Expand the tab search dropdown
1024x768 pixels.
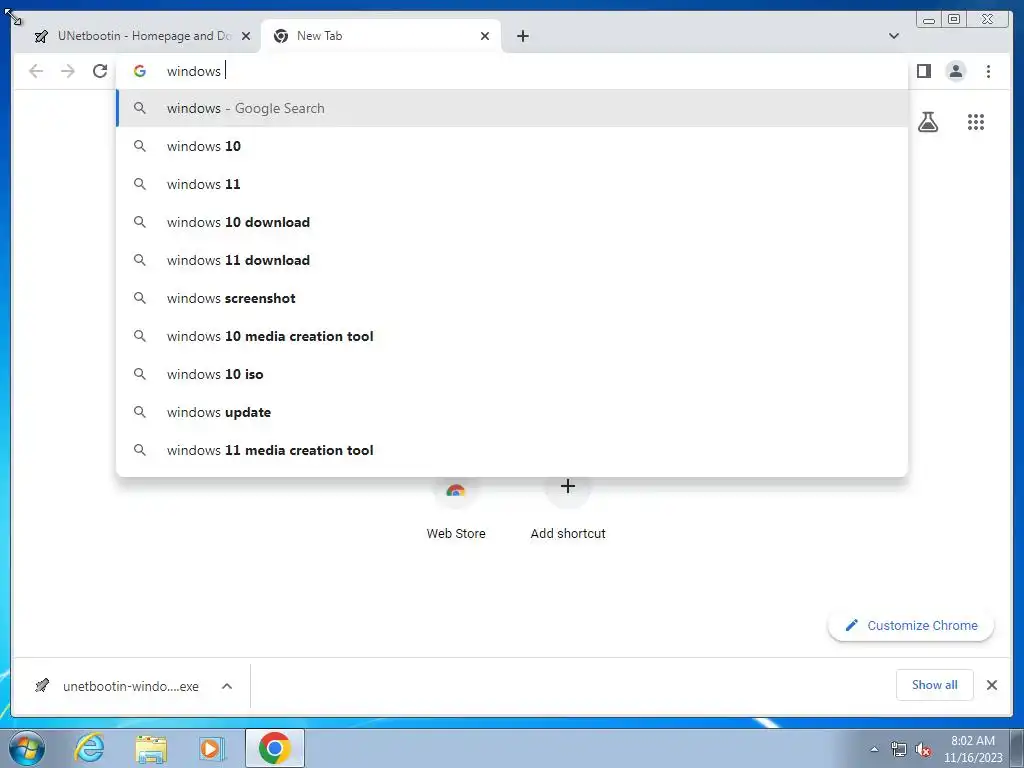[x=894, y=36]
